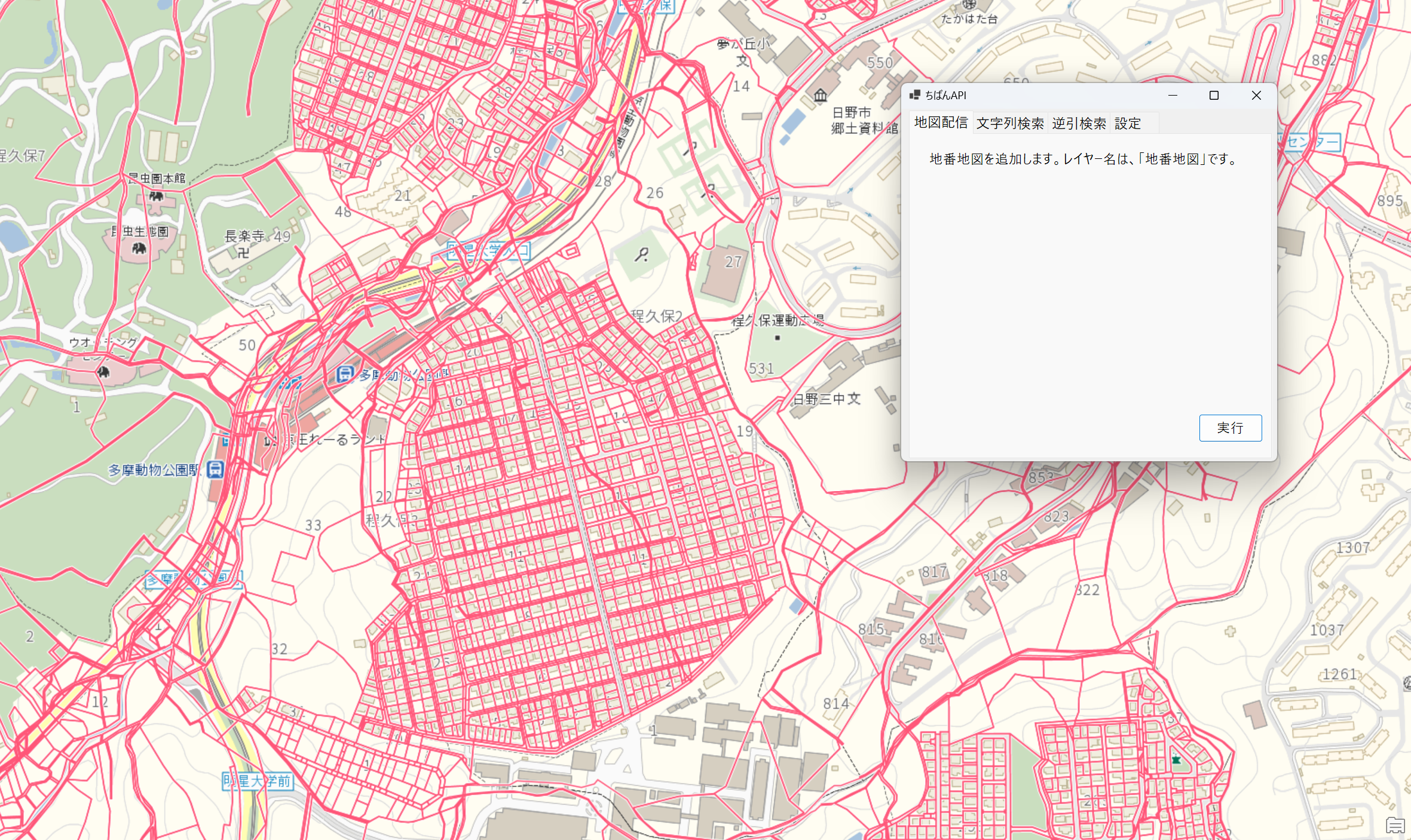The width and height of the screenshot is (1411, 840).
Task: Click parcel number 48
Action: [x=343, y=211]
